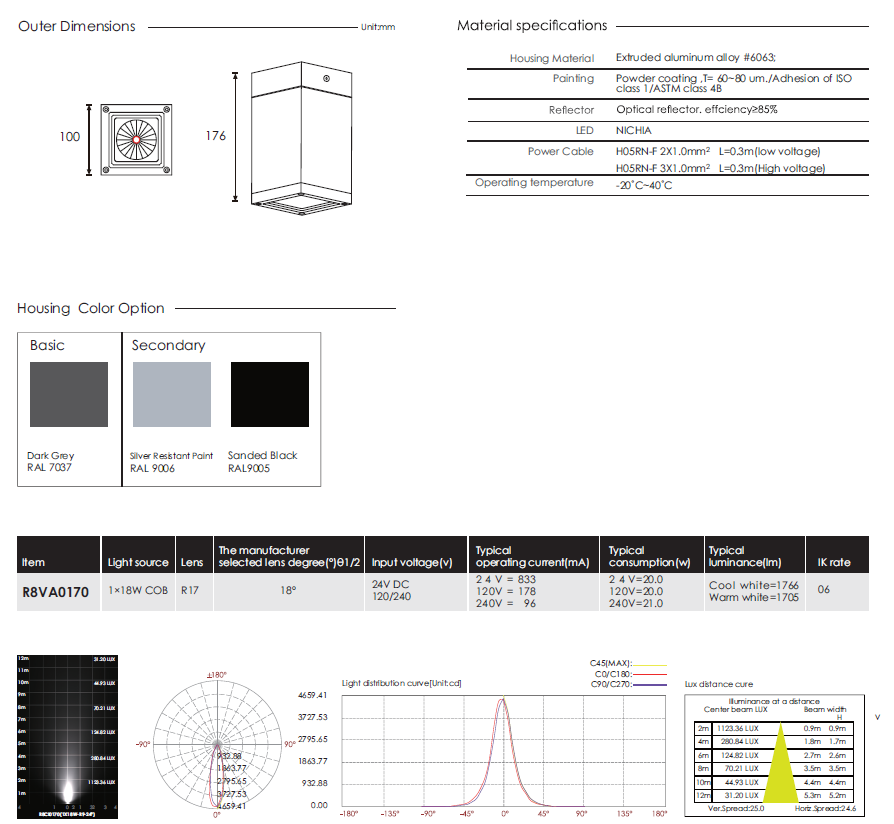This screenshot has height=824, width=894.
Task: Click the R8VA0170 item code
Action: point(55,592)
